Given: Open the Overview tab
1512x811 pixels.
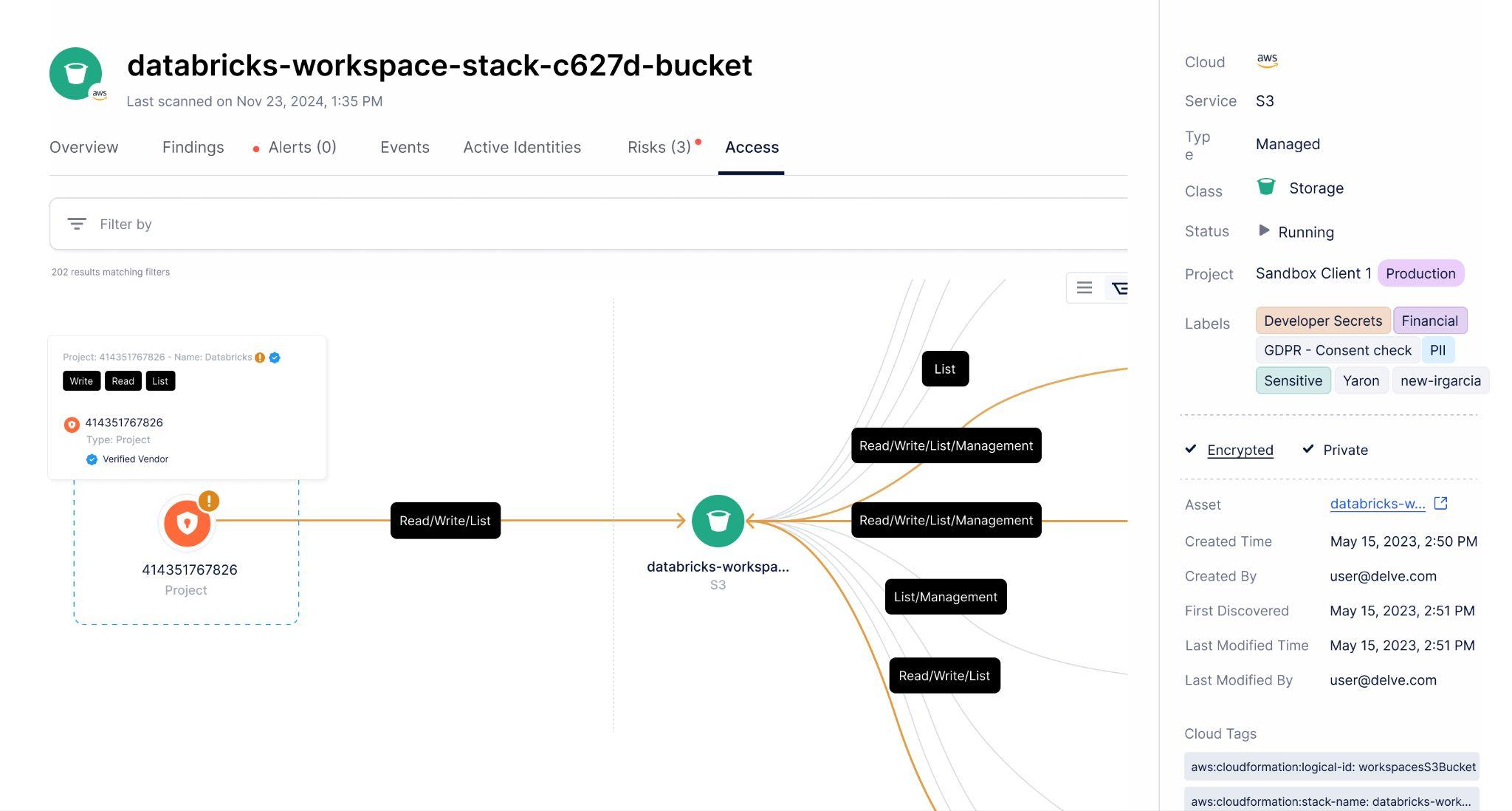Looking at the screenshot, I should click(83, 147).
